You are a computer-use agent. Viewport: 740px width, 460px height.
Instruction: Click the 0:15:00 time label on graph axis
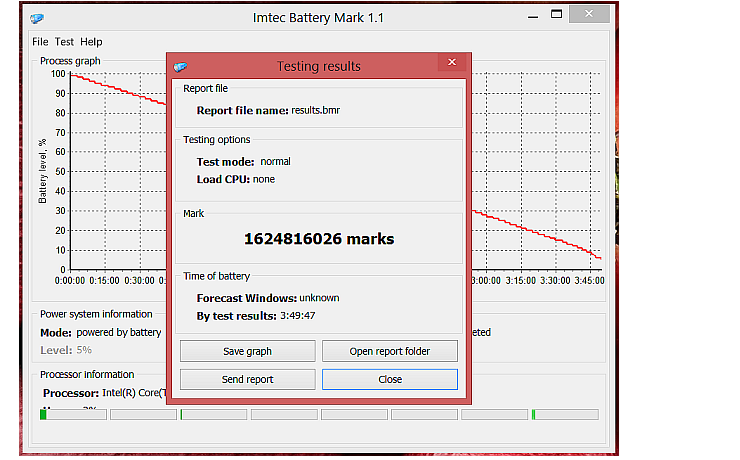click(x=104, y=281)
